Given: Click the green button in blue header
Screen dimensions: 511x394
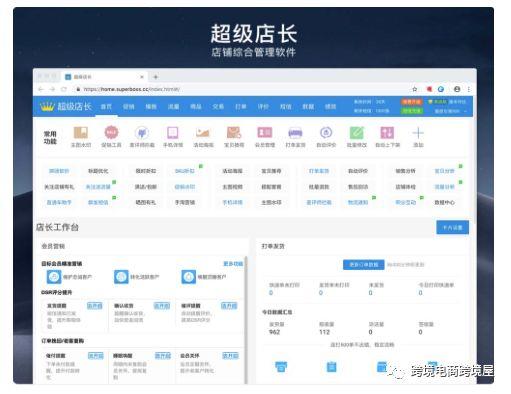Looking at the screenshot, I should 412,111.
